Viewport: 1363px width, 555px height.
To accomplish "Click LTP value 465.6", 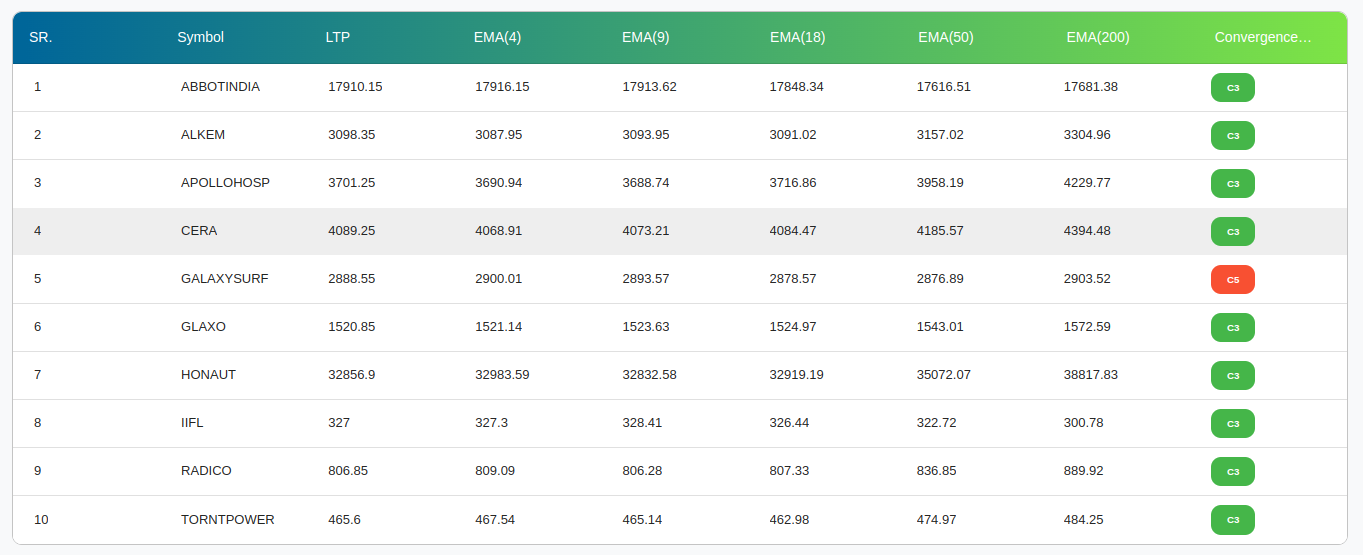I will pos(344,519).
